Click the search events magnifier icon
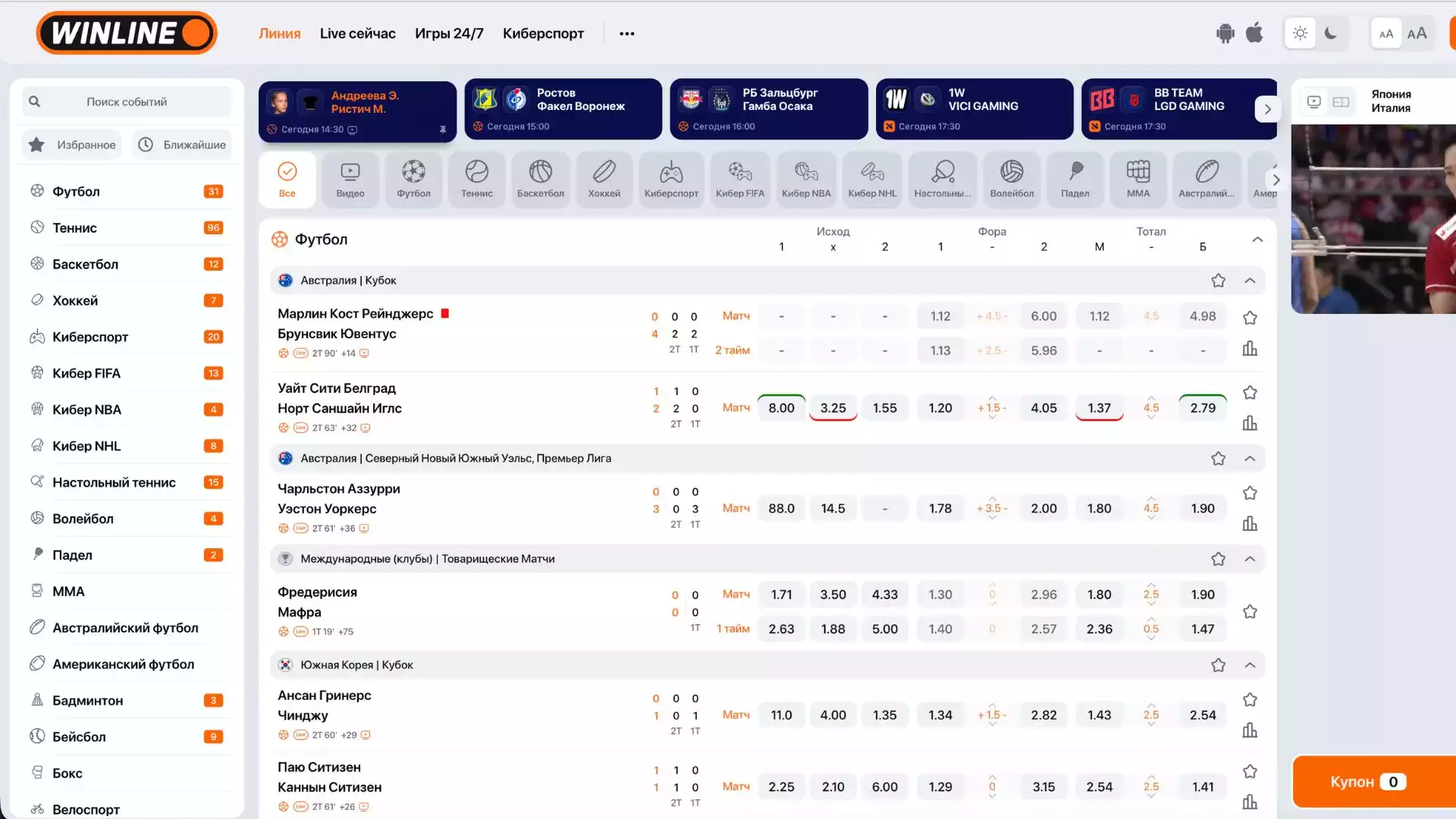1456x819 pixels. [x=34, y=102]
